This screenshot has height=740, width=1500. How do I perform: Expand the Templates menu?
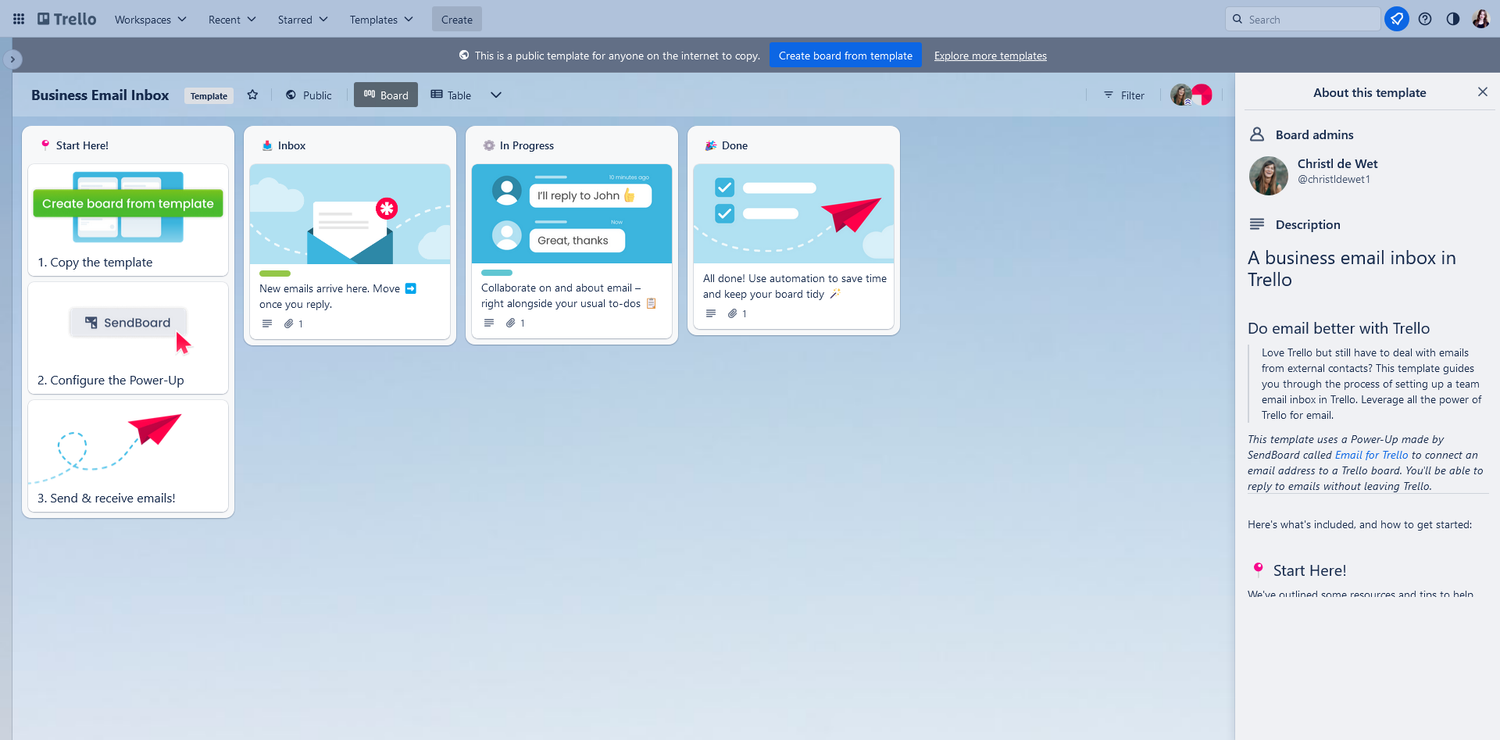(x=380, y=18)
